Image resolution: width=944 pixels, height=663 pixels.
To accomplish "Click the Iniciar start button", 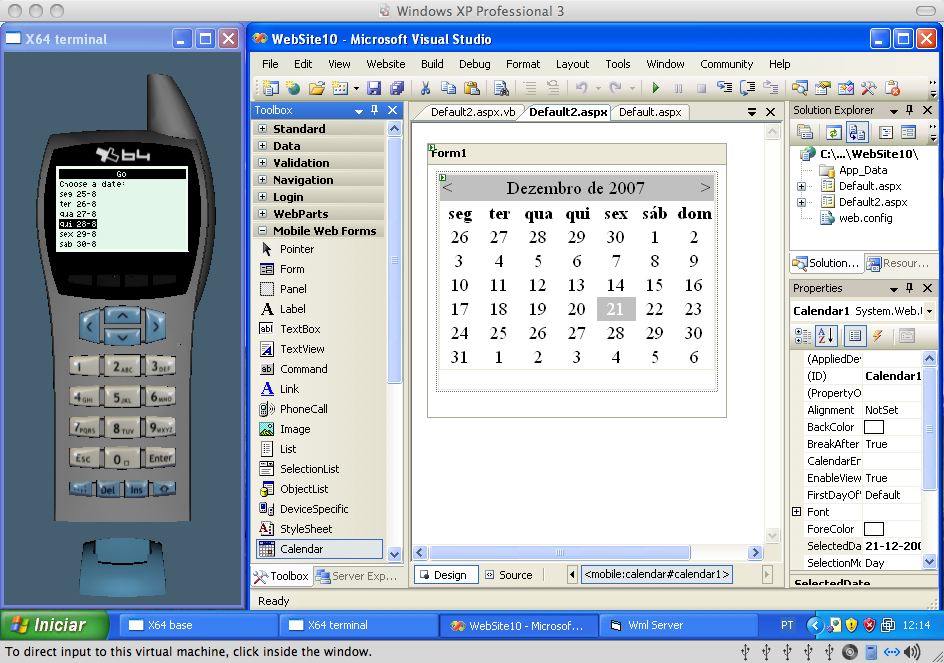I will coord(54,625).
